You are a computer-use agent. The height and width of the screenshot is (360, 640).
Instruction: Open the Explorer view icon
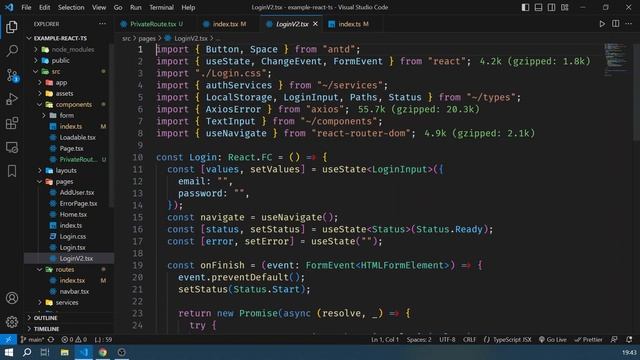(12, 27)
